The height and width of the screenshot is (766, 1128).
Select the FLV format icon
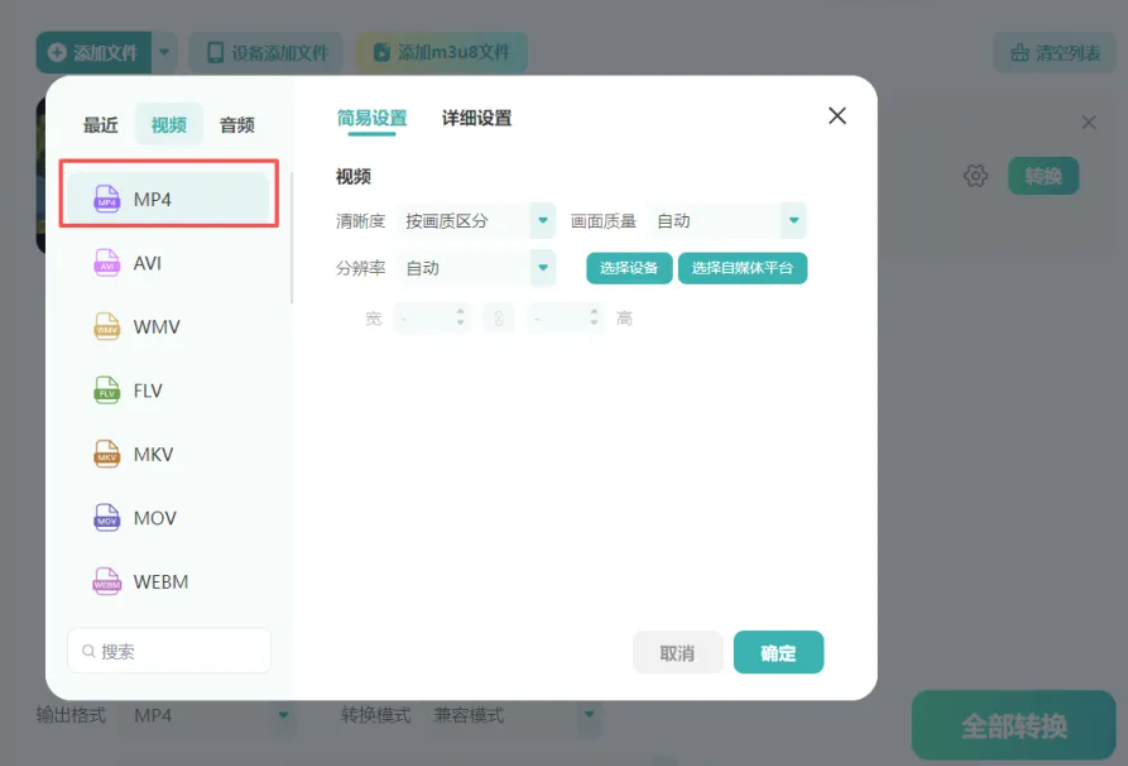coord(106,391)
